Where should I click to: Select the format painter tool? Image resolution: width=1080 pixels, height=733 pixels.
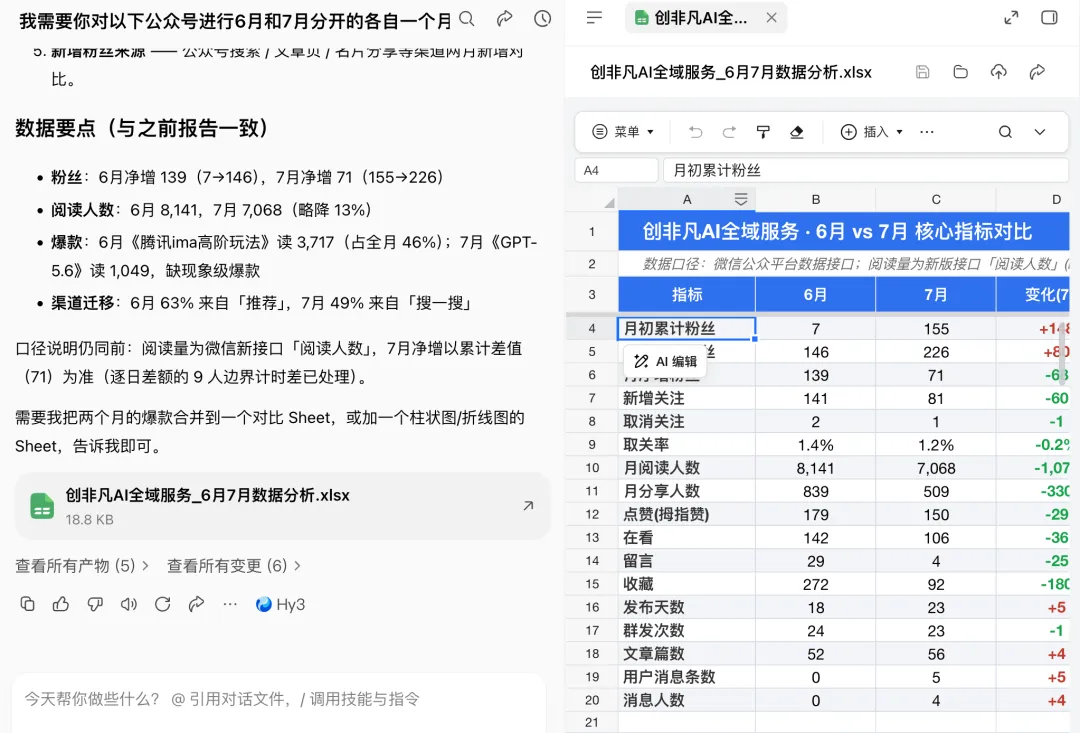(x=762, y=132)
